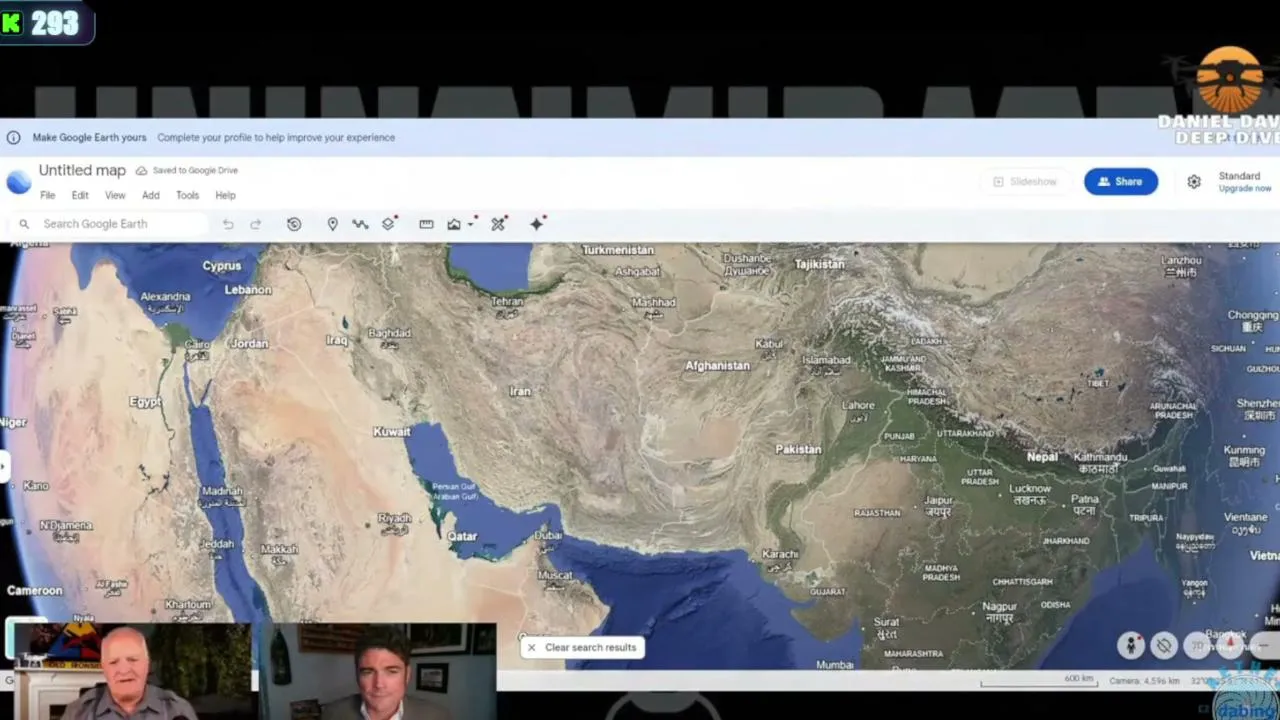Click the Qatar label on the map

click(x=462, y=536)
